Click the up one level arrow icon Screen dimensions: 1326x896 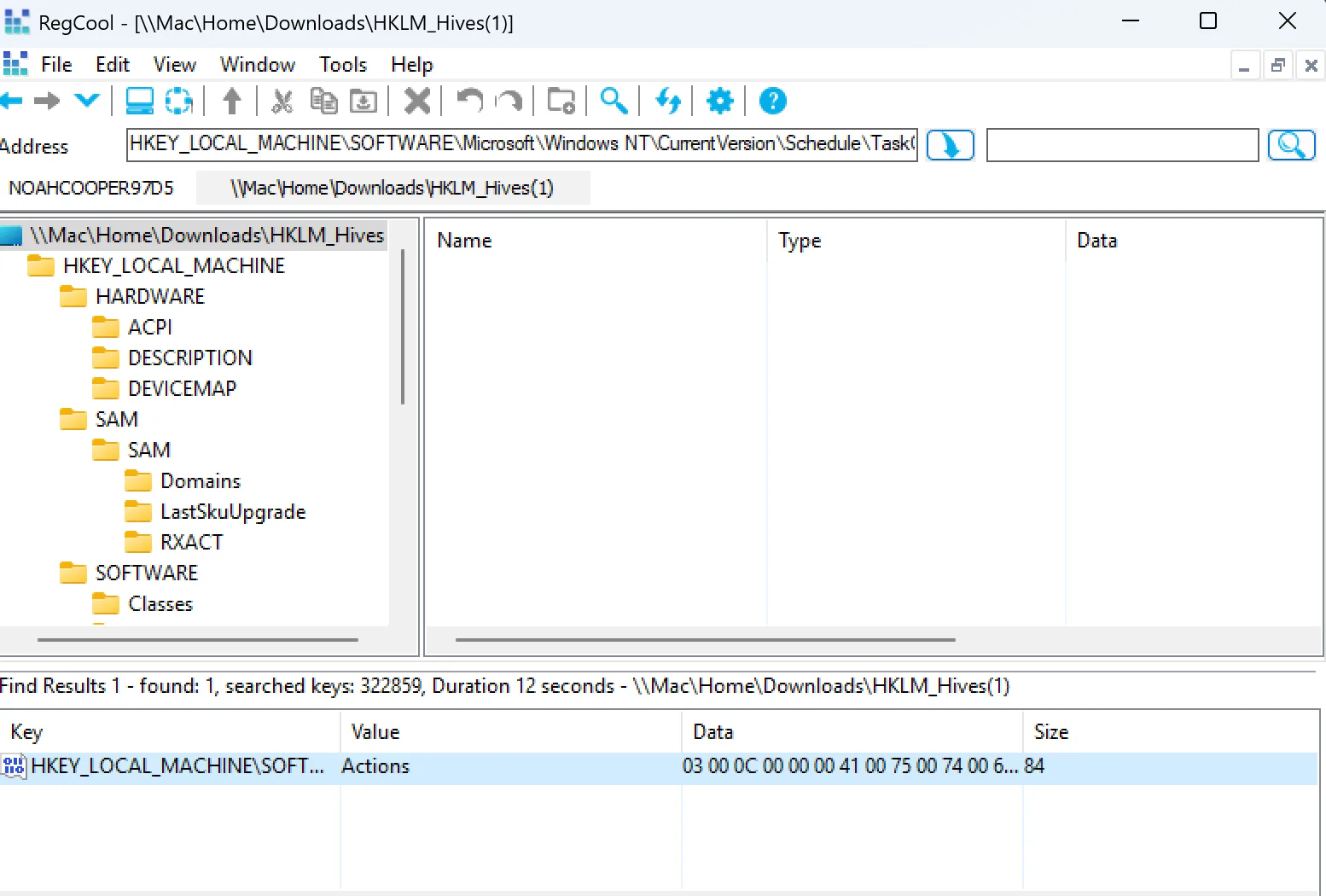pyautogui.click(x=231, y=102)
